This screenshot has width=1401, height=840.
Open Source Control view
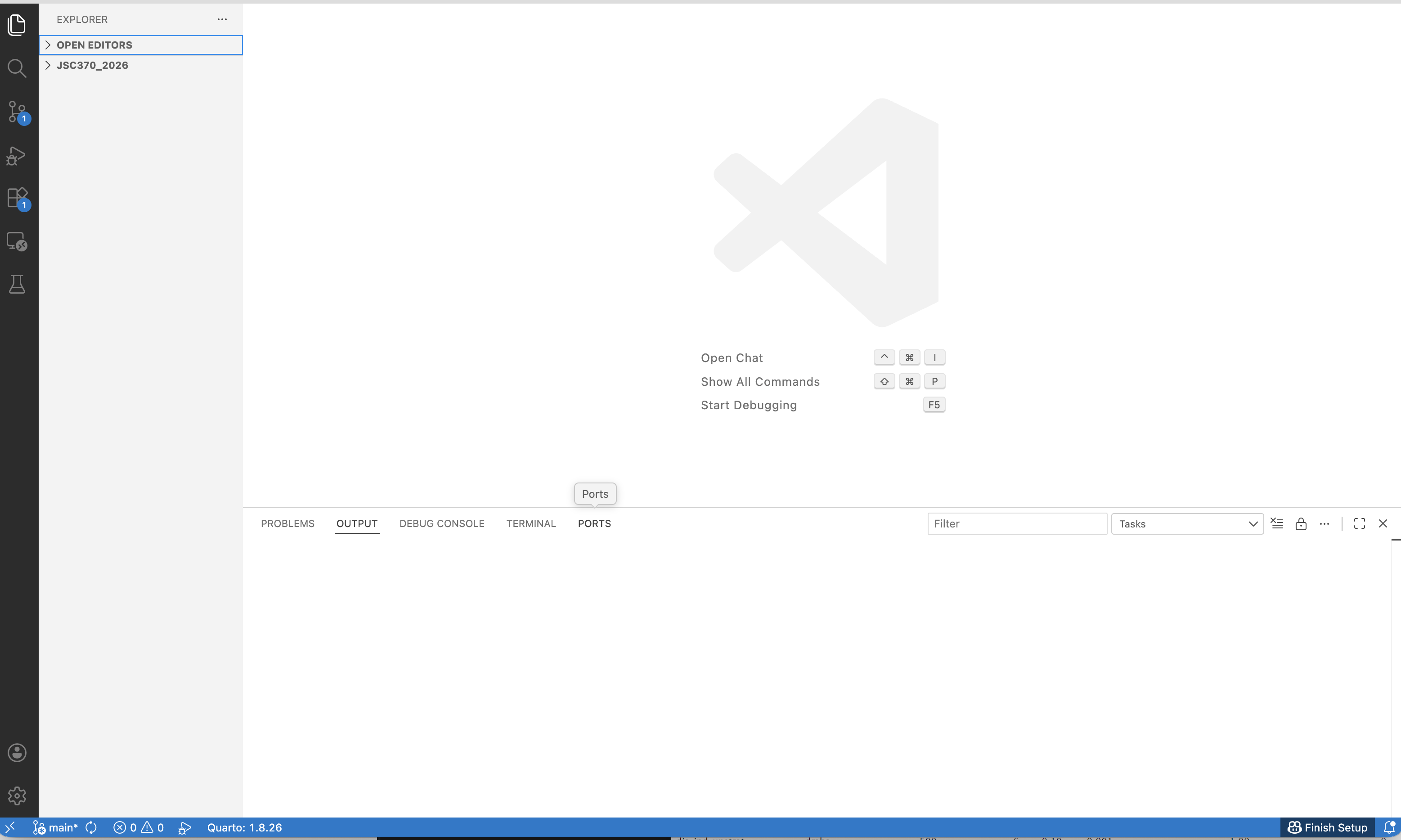tap(17, 112)
